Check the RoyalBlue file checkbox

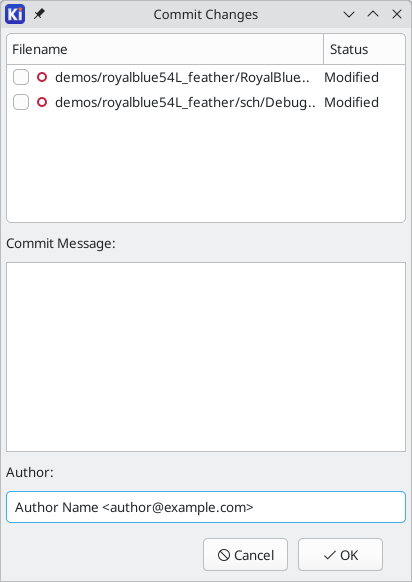(21, 77)
